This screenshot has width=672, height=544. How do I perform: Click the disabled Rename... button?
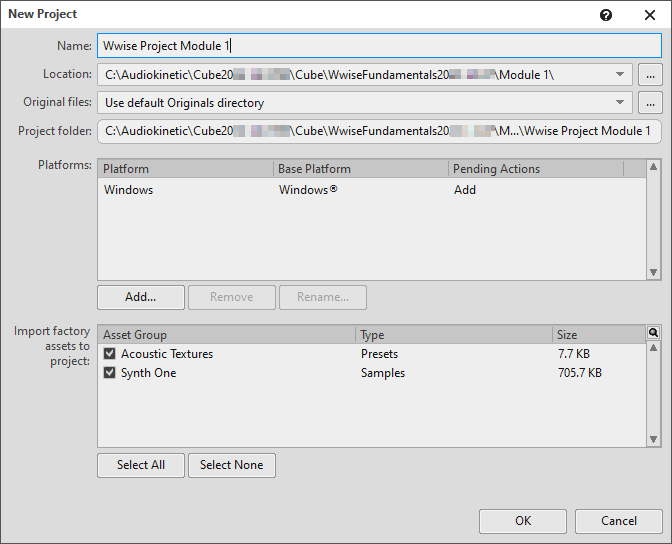tap(323, 297)
